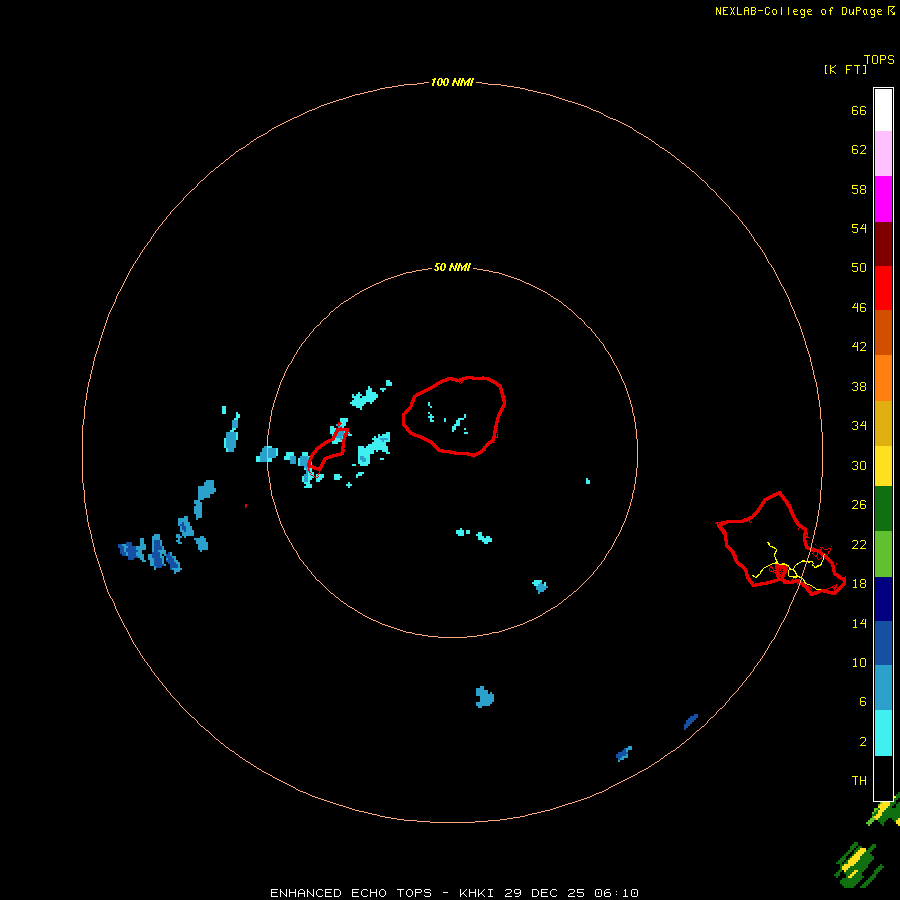Click the 6 value on the legend
Screen dimensions: 900x900
pyautogui.click(x=863, y=702)
